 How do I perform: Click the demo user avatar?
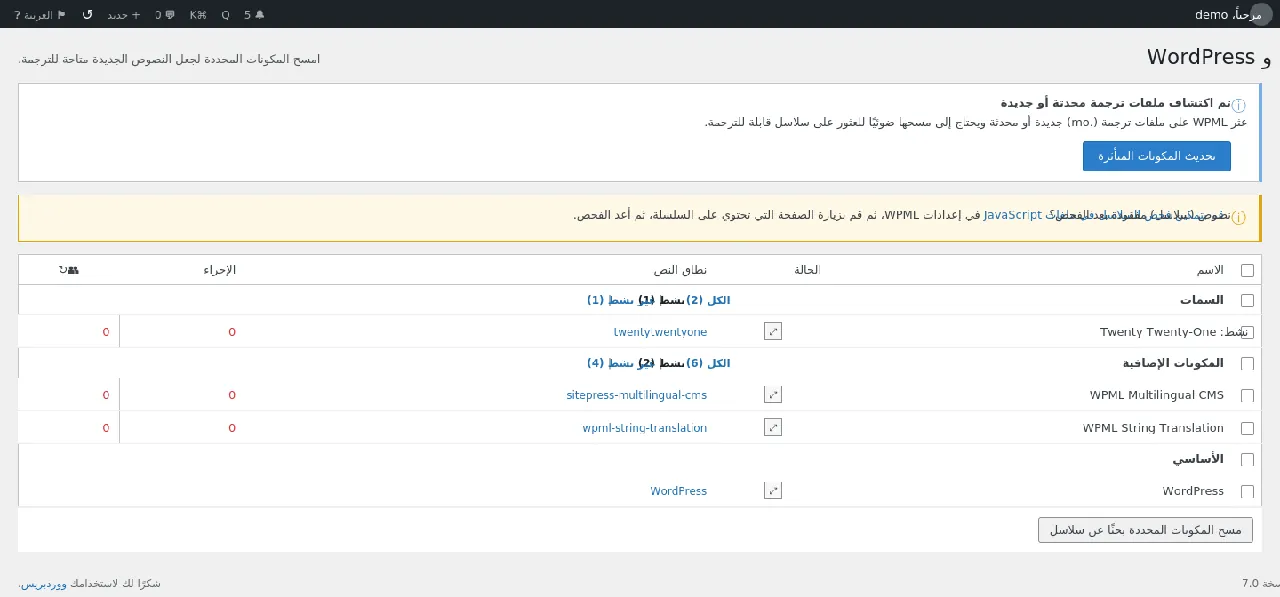click(1262, 14)
